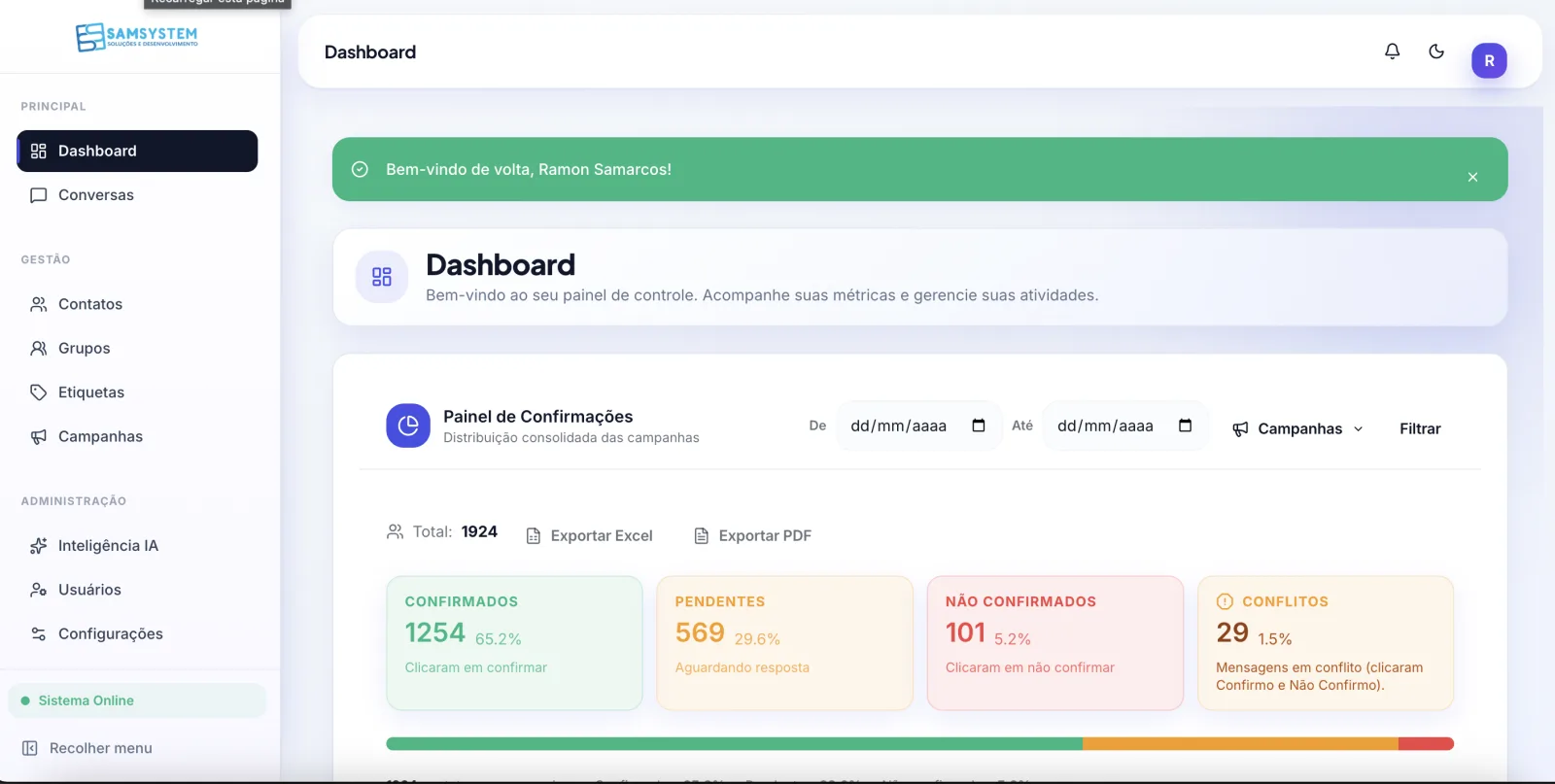Click the Grupos people icon
This screenshot has width=1555, height=784.
click(x=39, y=348)
